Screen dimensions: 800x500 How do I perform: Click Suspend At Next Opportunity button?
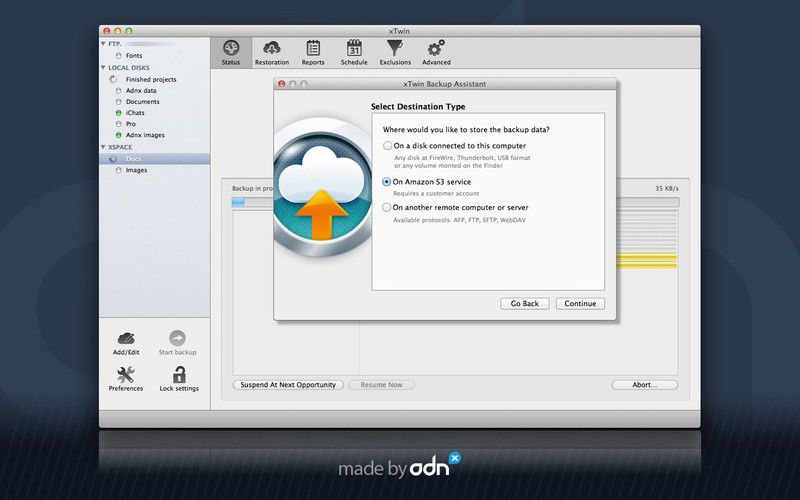coord(288,385)
